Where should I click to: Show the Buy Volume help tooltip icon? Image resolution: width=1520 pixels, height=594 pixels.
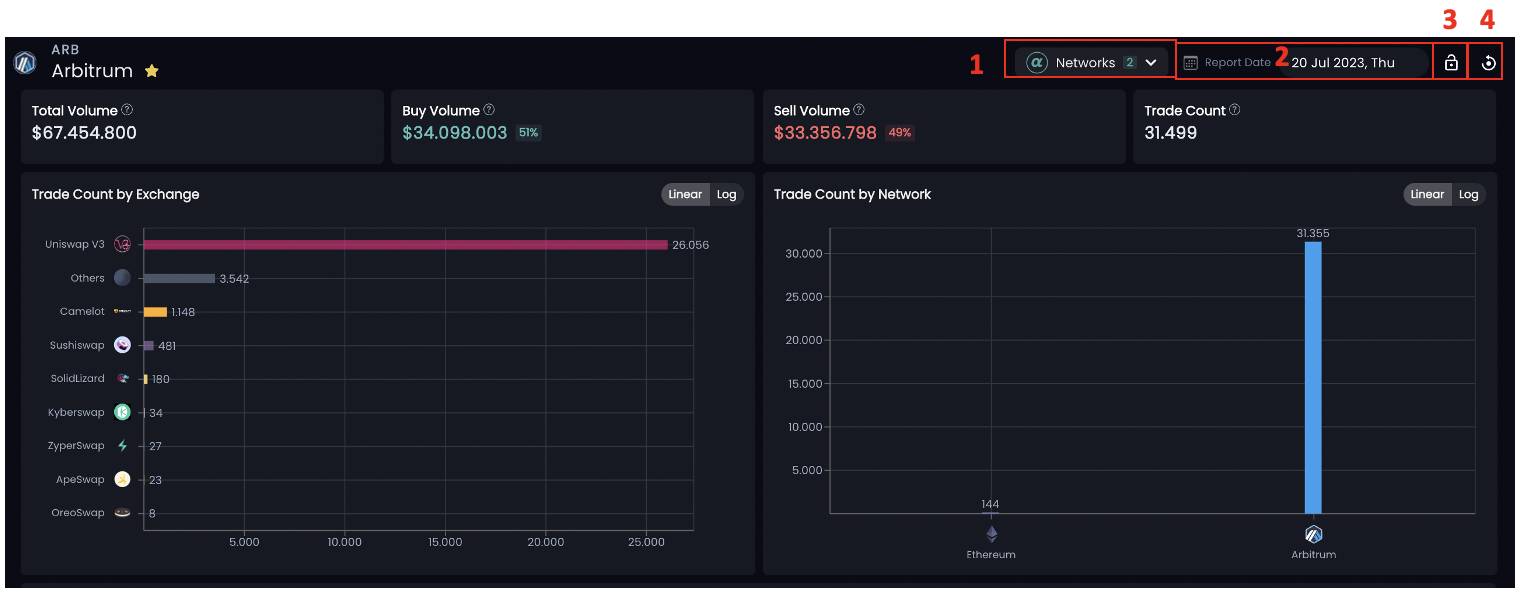click(489, 110)
